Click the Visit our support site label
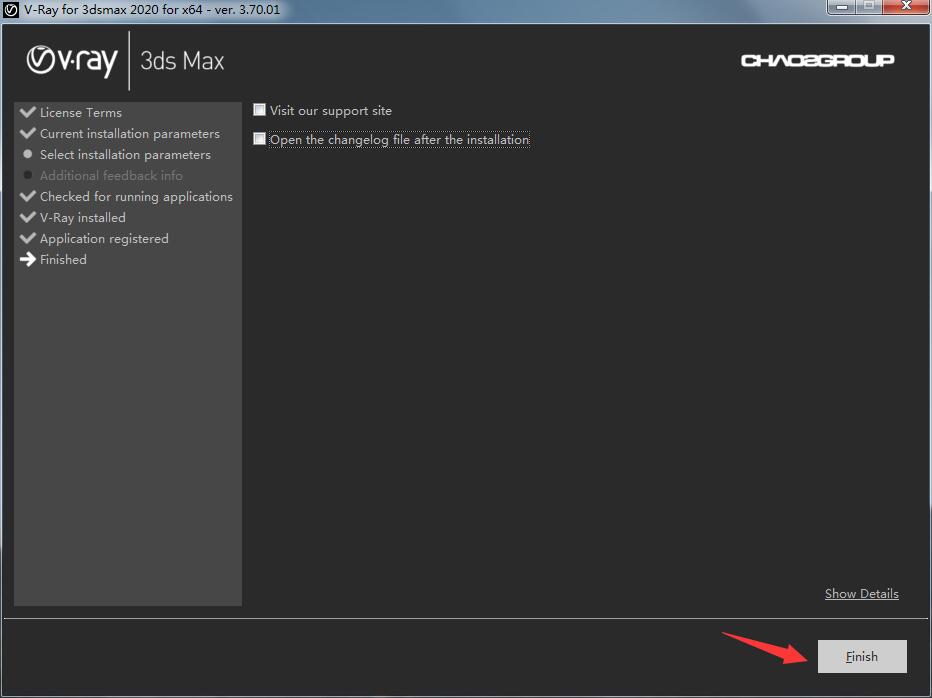Screen dimensions: 932x698 [331, 110]
